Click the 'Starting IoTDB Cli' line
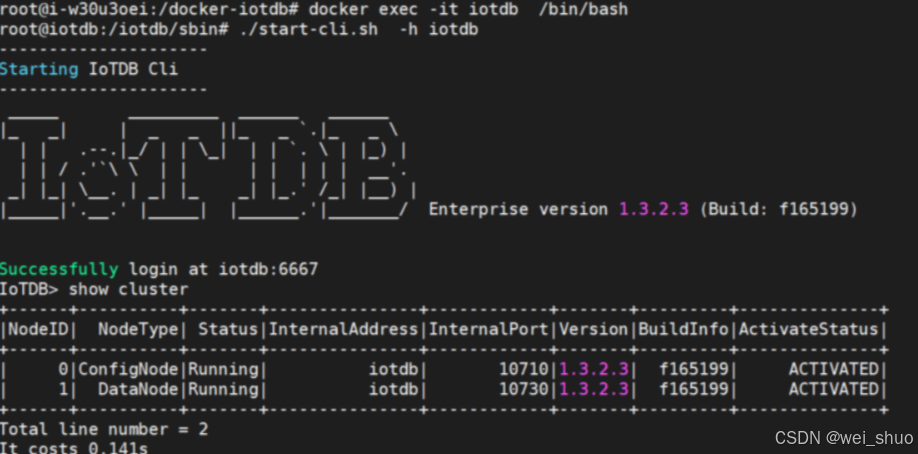 [89, 69]
